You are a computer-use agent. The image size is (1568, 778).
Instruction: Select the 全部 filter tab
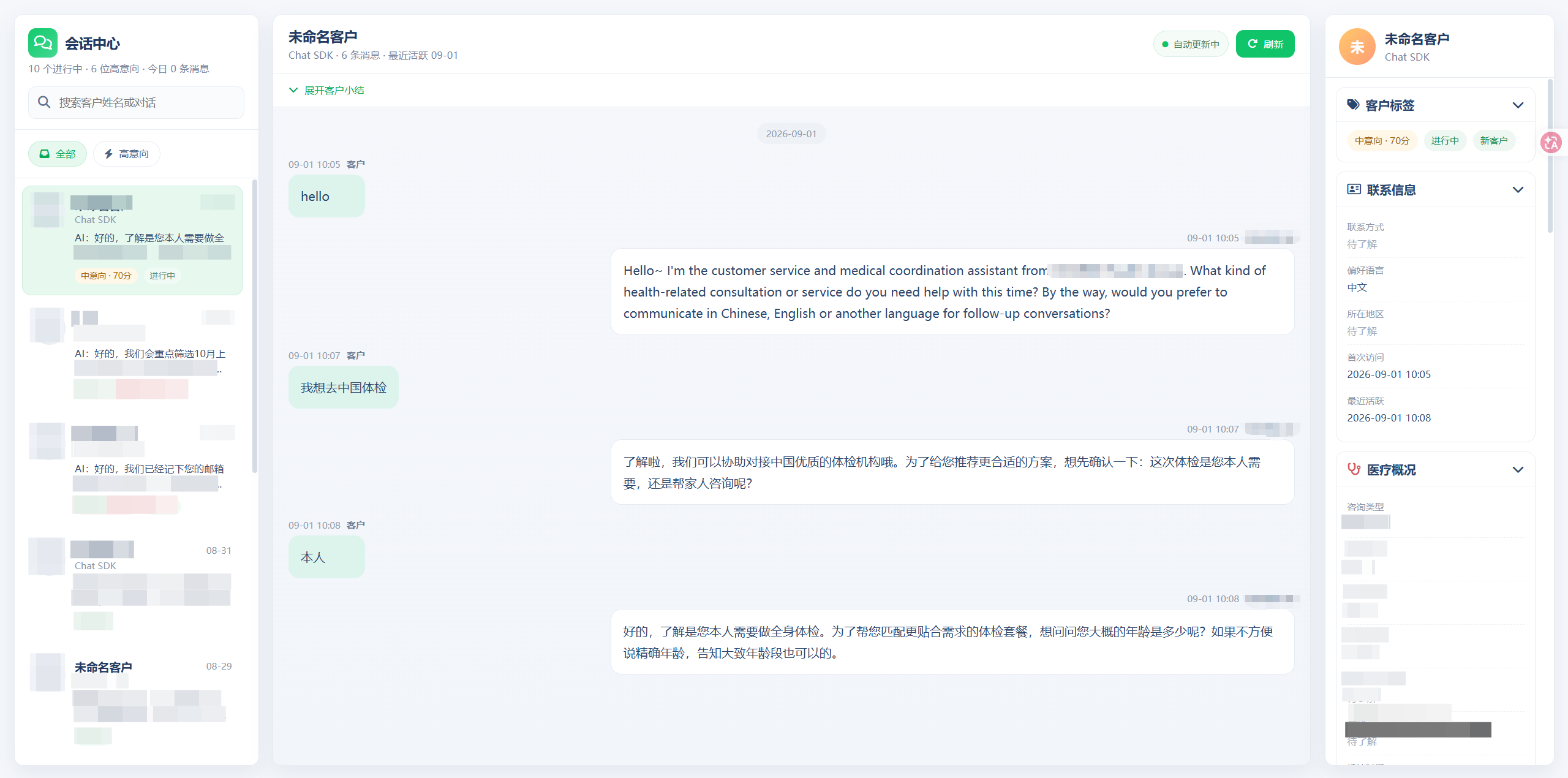(x=58, y=154)
